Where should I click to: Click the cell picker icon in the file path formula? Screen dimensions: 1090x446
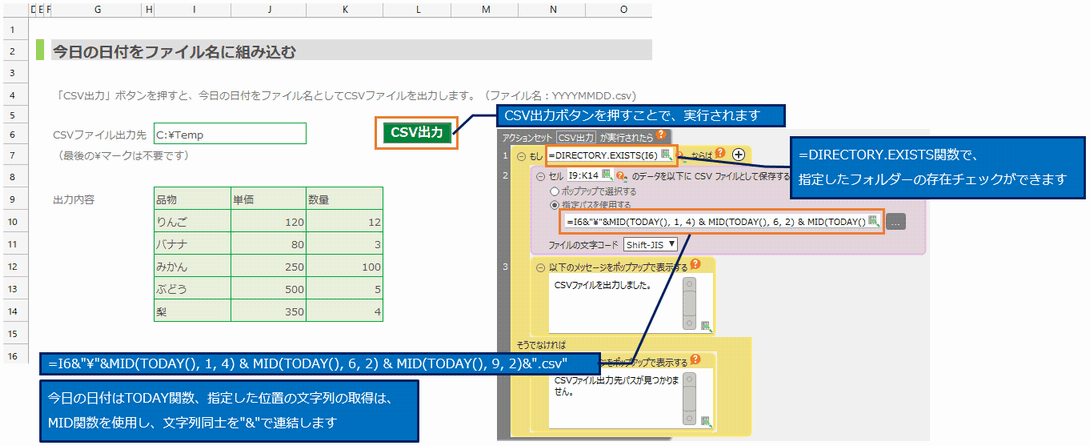coord(873,222)
